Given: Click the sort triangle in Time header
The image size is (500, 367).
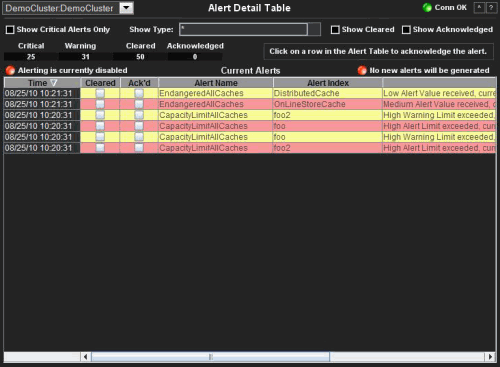Looking at the screenshot, I should [53, 83].
